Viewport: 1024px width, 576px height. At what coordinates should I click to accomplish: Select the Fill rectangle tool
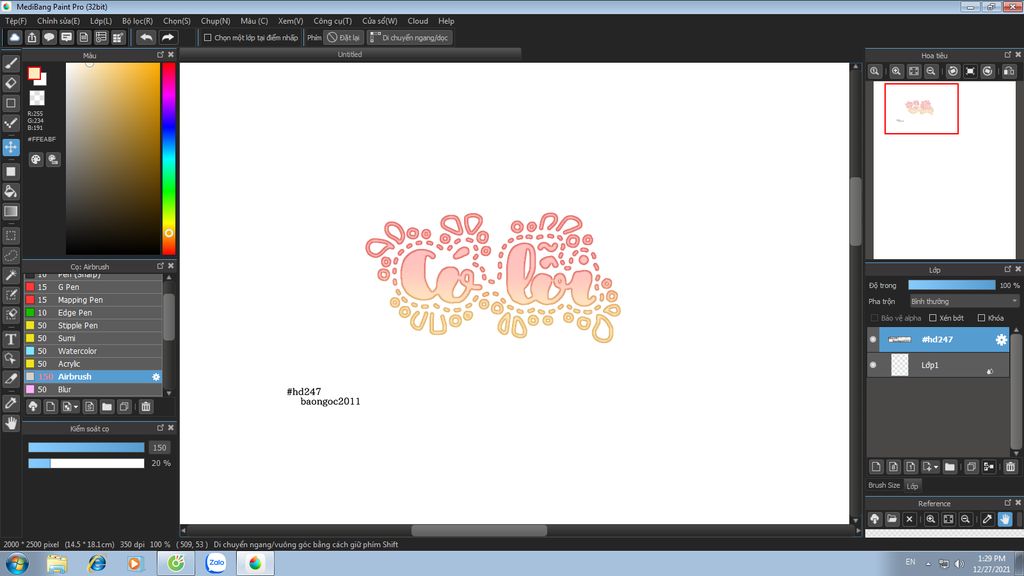coord(11,172)
